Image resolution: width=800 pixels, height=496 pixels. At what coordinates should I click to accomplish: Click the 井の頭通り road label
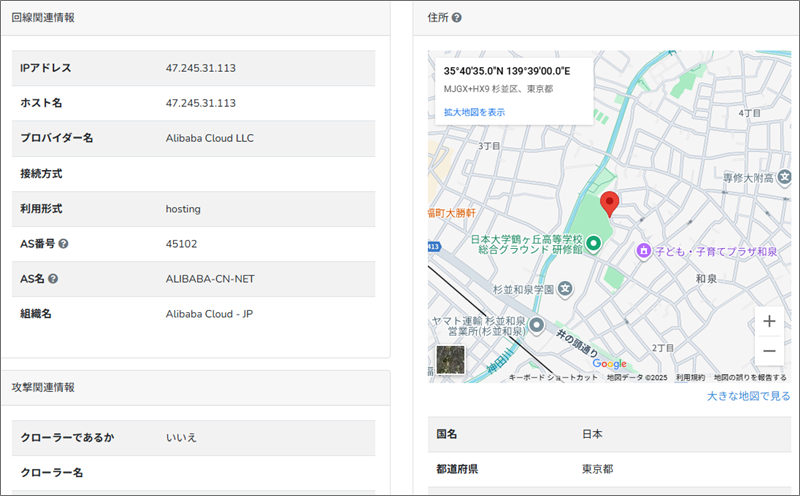pyautogui.click(x=577, y=343)
